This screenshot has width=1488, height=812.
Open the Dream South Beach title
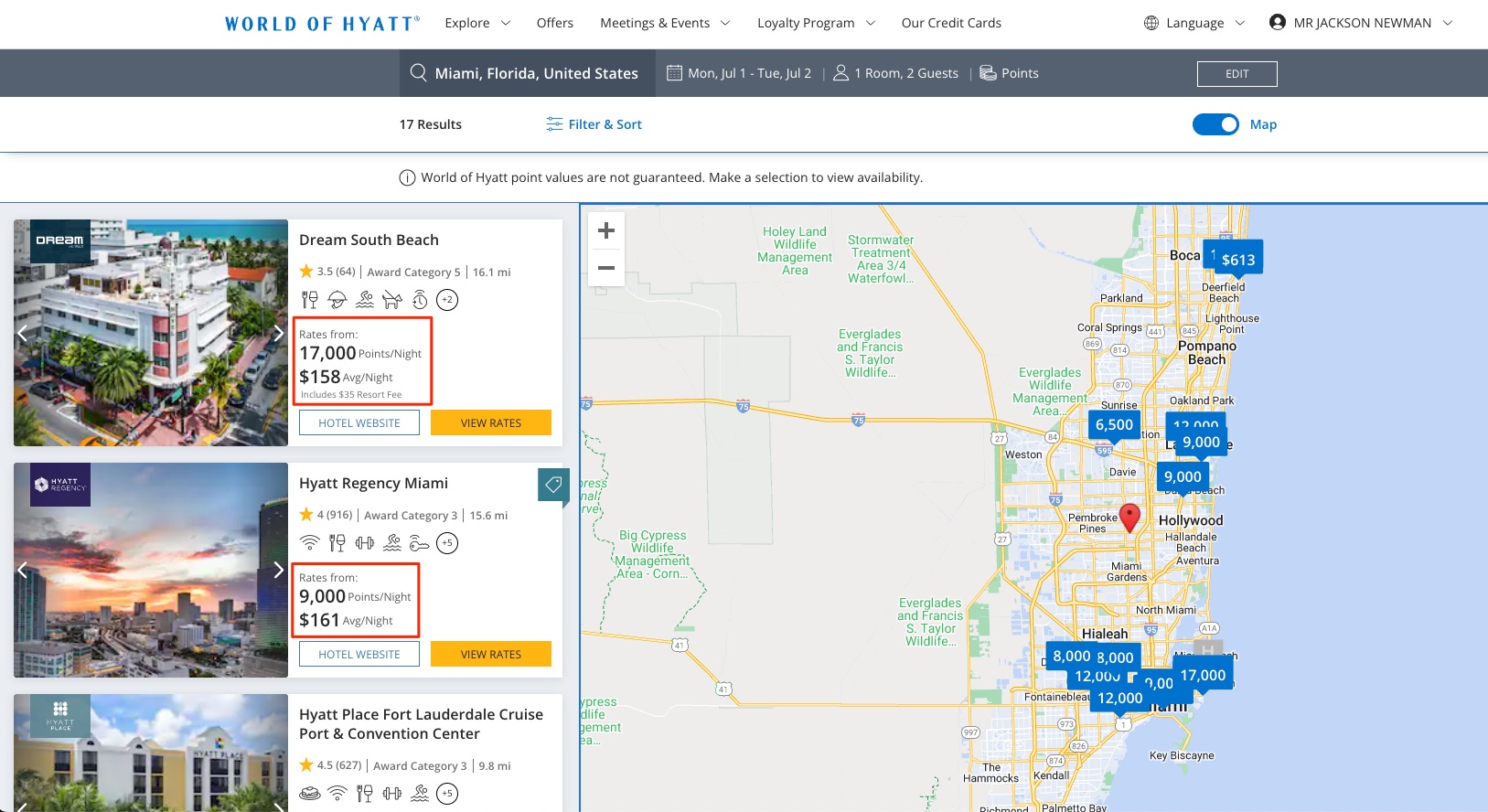(x=369, y=240)
